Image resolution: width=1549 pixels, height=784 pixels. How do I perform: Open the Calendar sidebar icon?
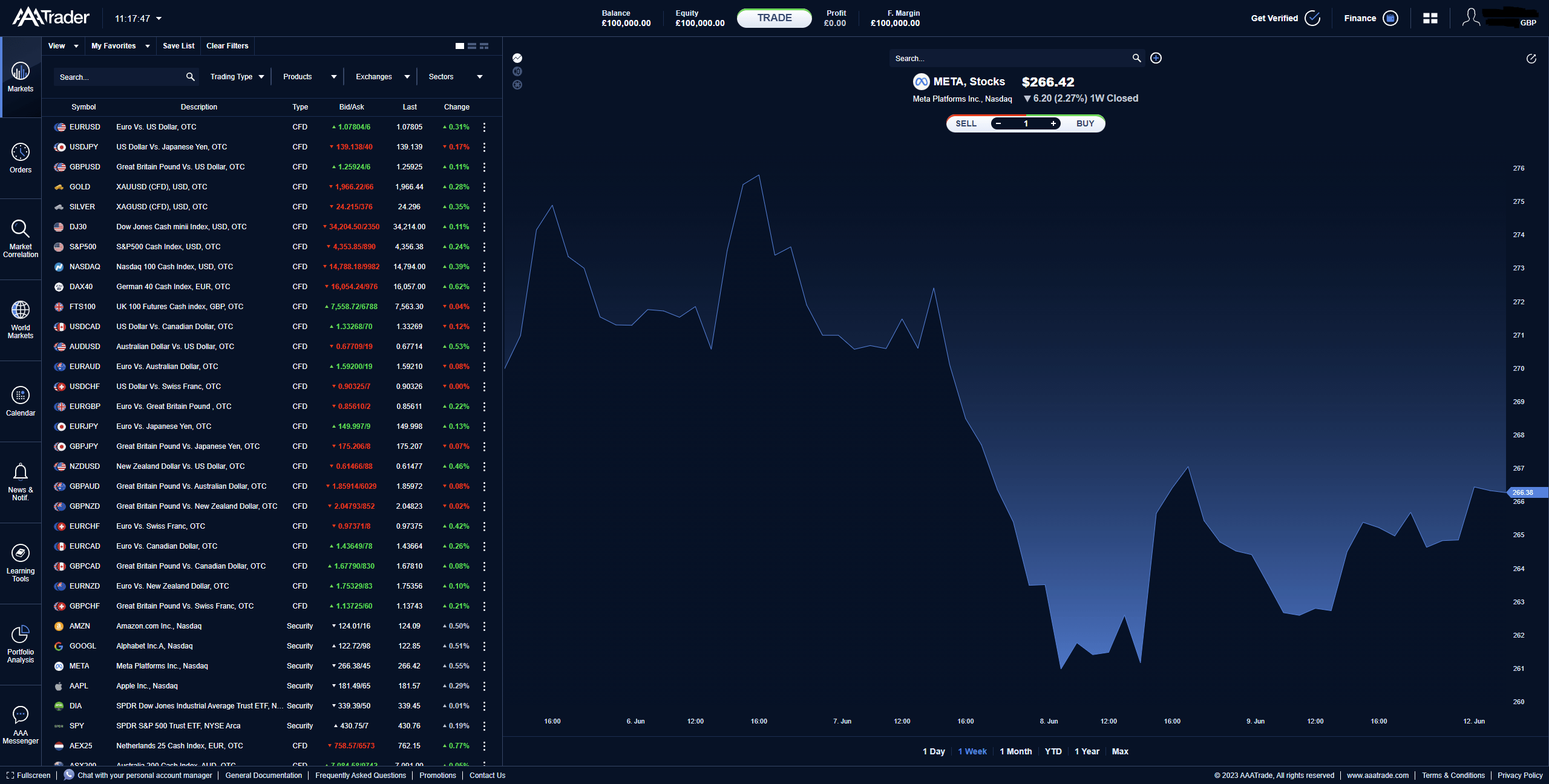click(x=21, y=396)
